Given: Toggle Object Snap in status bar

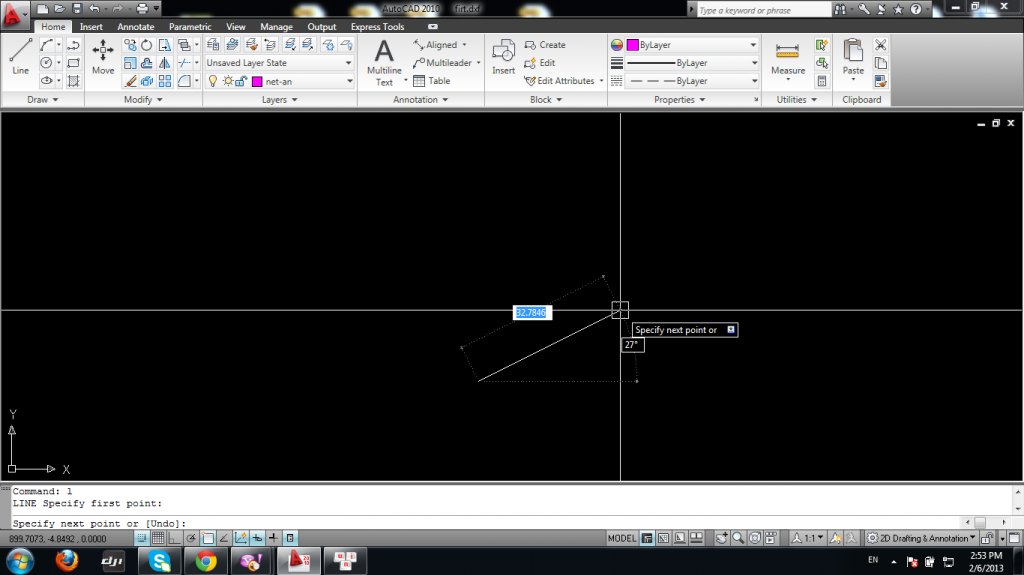Looking at the screenshot, I should click(208, 538).
